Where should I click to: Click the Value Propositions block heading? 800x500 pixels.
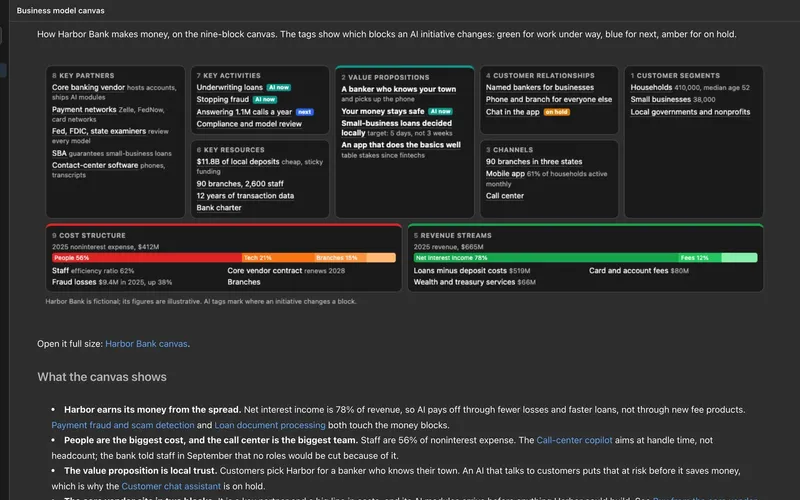[x=385, y=78]
